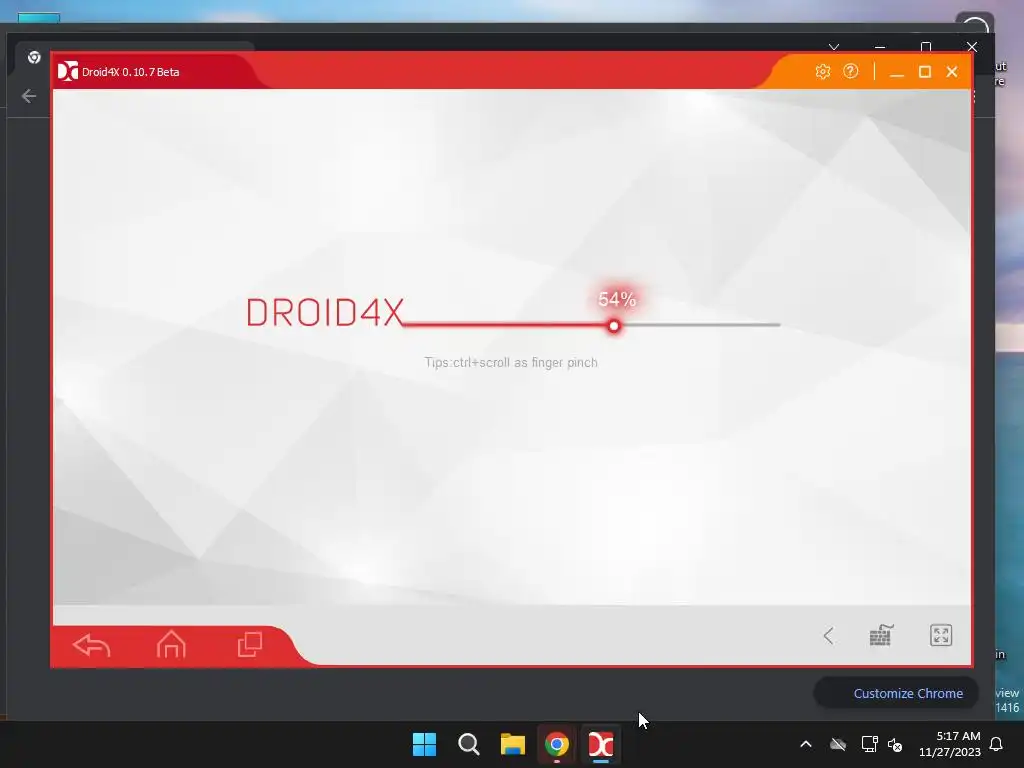1024x768 pixels.
Task: Open the network display tray icon
Action: (x=869, y=744)
